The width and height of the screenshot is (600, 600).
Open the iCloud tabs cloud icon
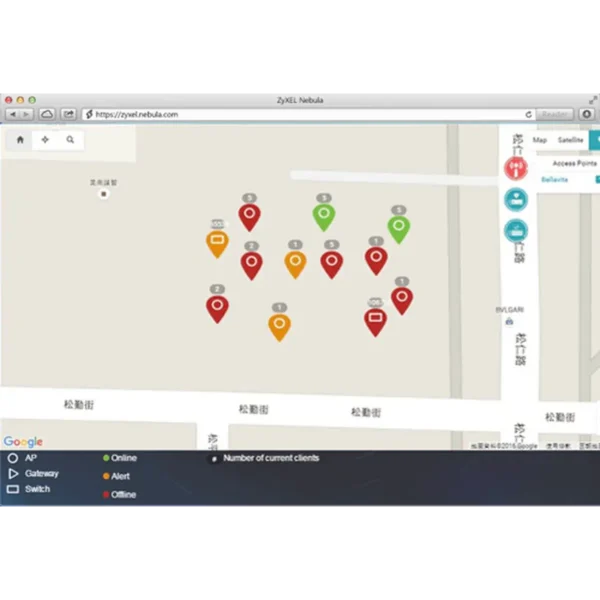click(47, 114)
